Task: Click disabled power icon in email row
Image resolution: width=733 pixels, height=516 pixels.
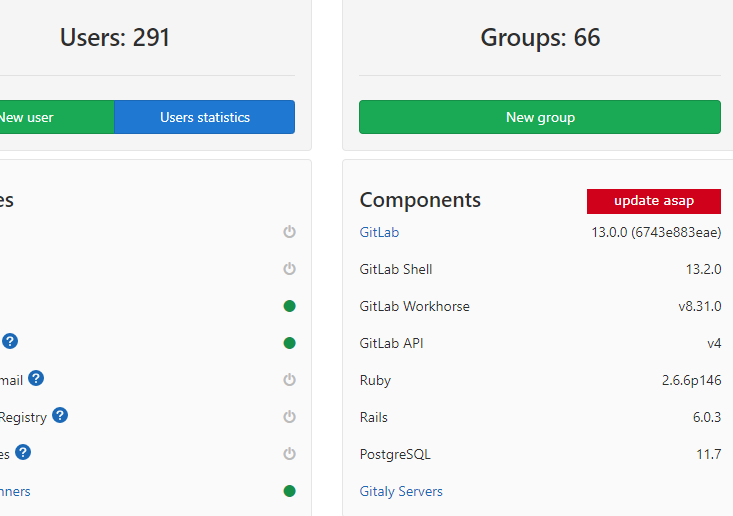Action: (x=289, y=380)
